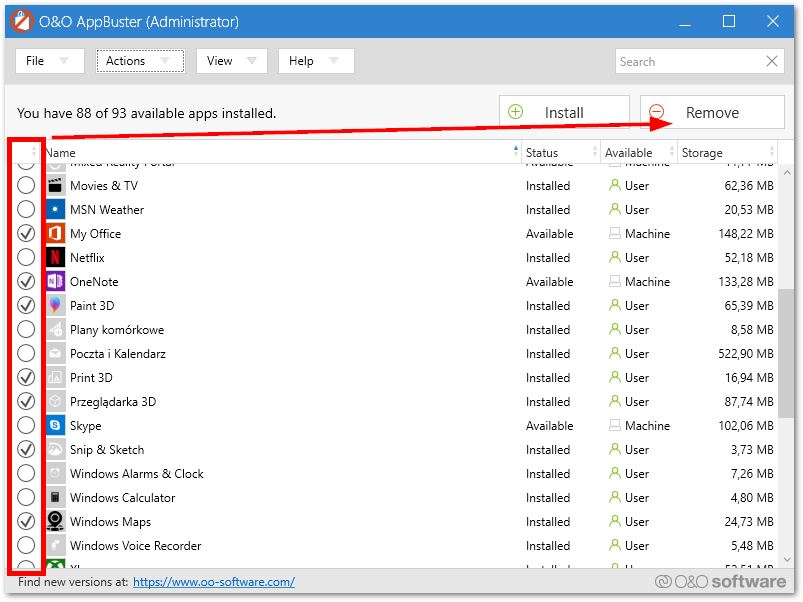
Task: Enable the Windows Calculator checkbox
Action: click(x=26, y=498)
